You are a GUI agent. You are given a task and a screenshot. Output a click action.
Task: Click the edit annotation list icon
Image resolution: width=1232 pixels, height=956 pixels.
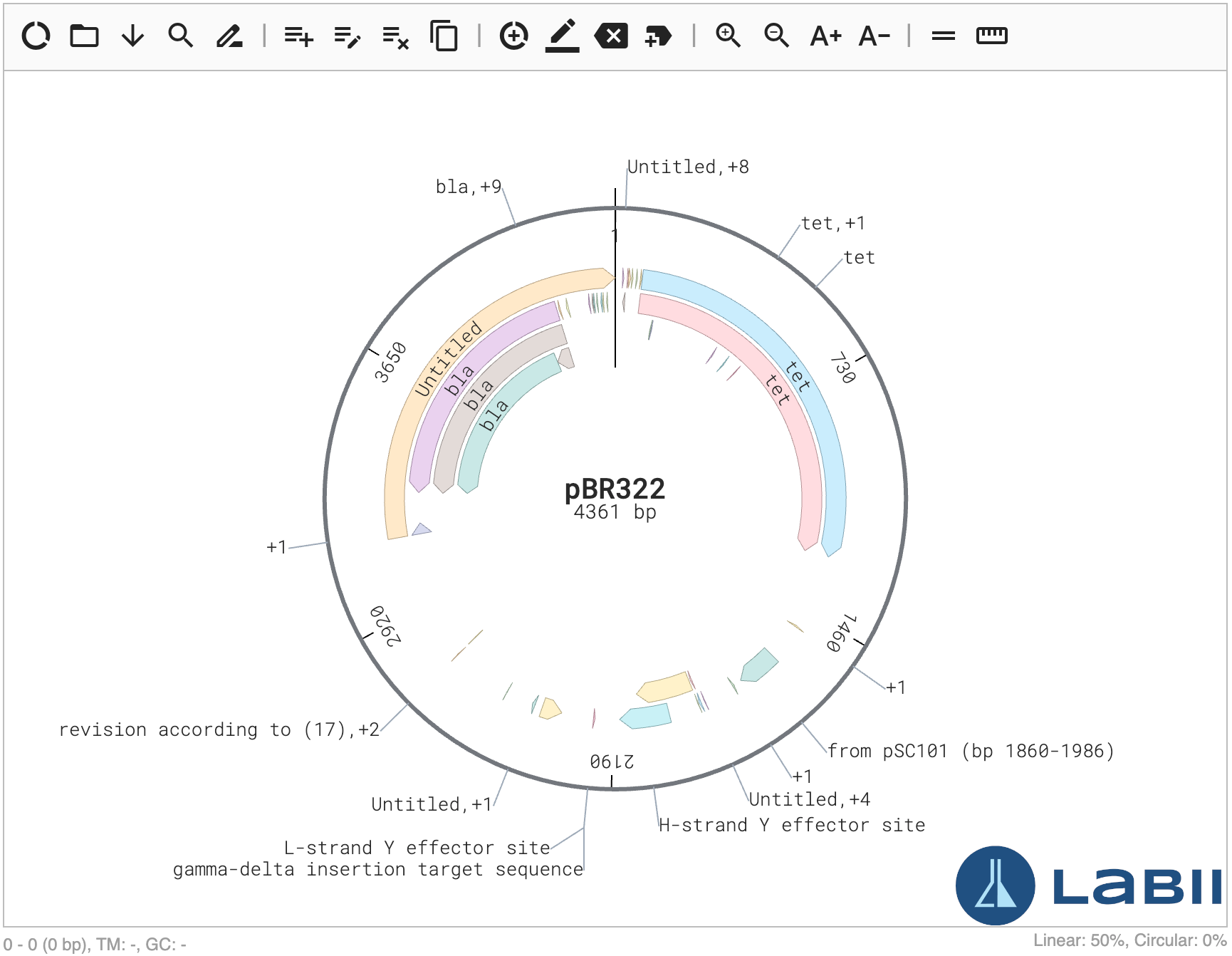[x=347, y=36]
